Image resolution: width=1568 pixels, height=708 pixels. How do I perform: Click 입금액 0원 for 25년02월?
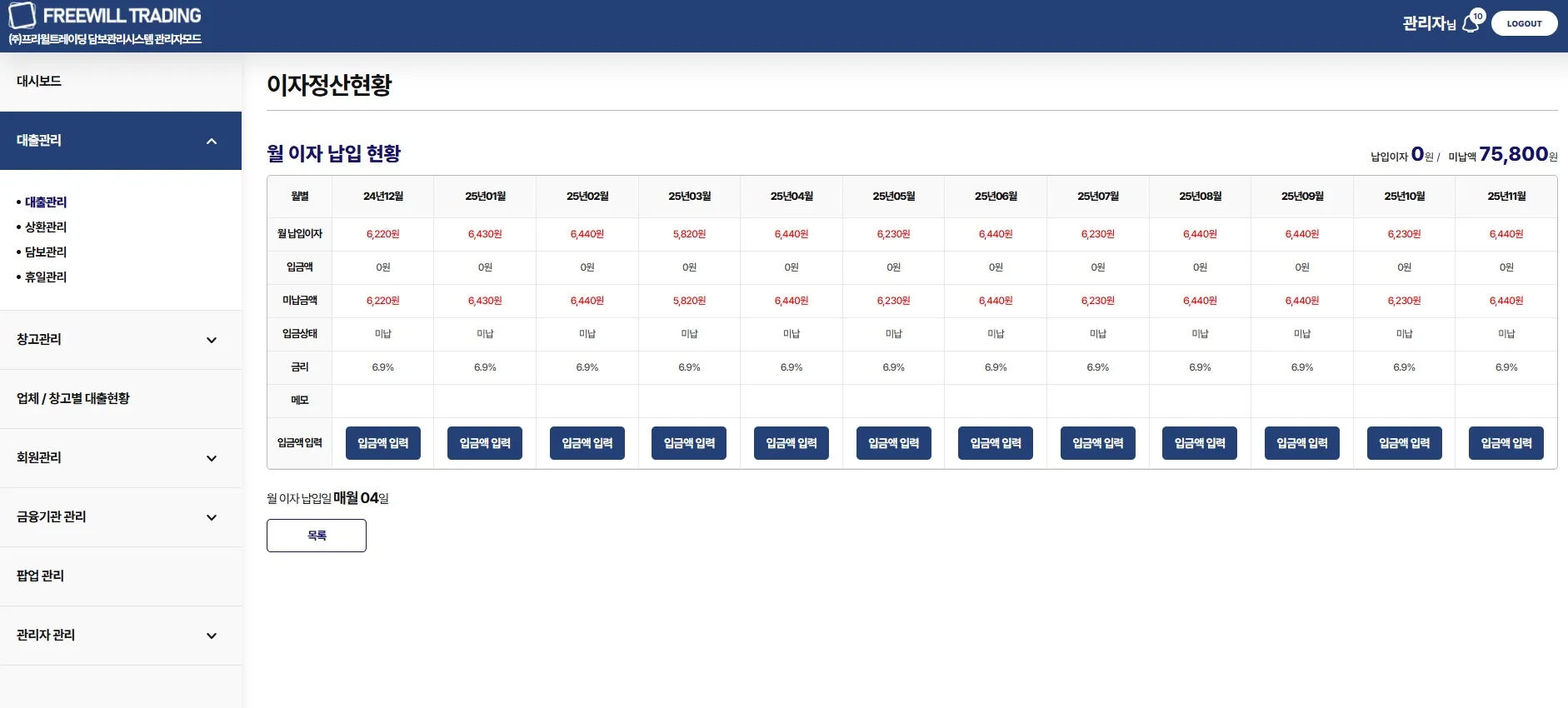pos(587,267)
